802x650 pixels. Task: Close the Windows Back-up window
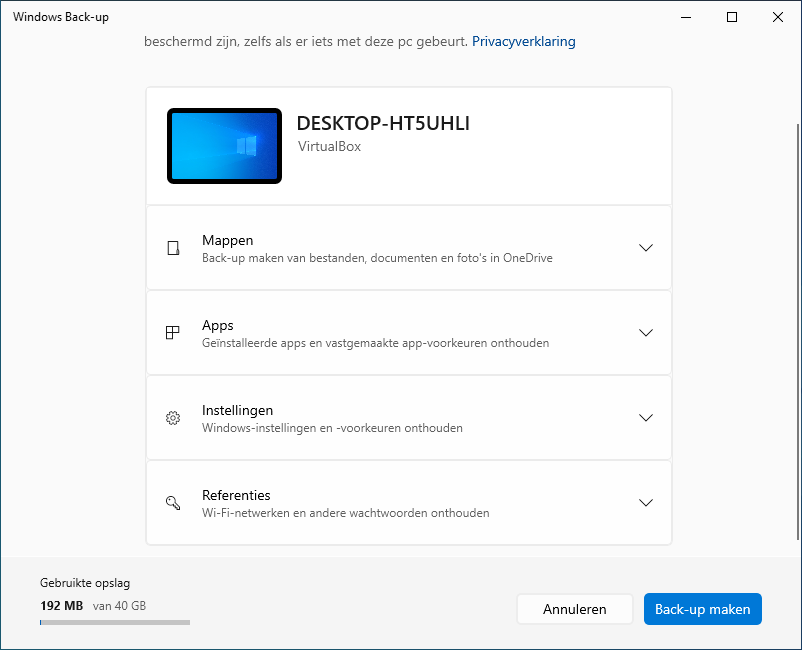(x=778, y=17)
